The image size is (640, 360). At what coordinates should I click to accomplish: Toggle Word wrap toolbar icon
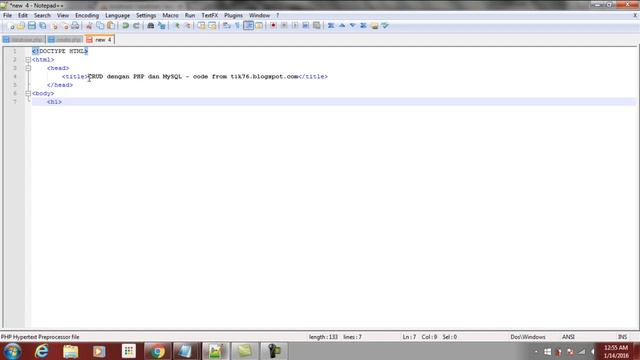(227, 26)
